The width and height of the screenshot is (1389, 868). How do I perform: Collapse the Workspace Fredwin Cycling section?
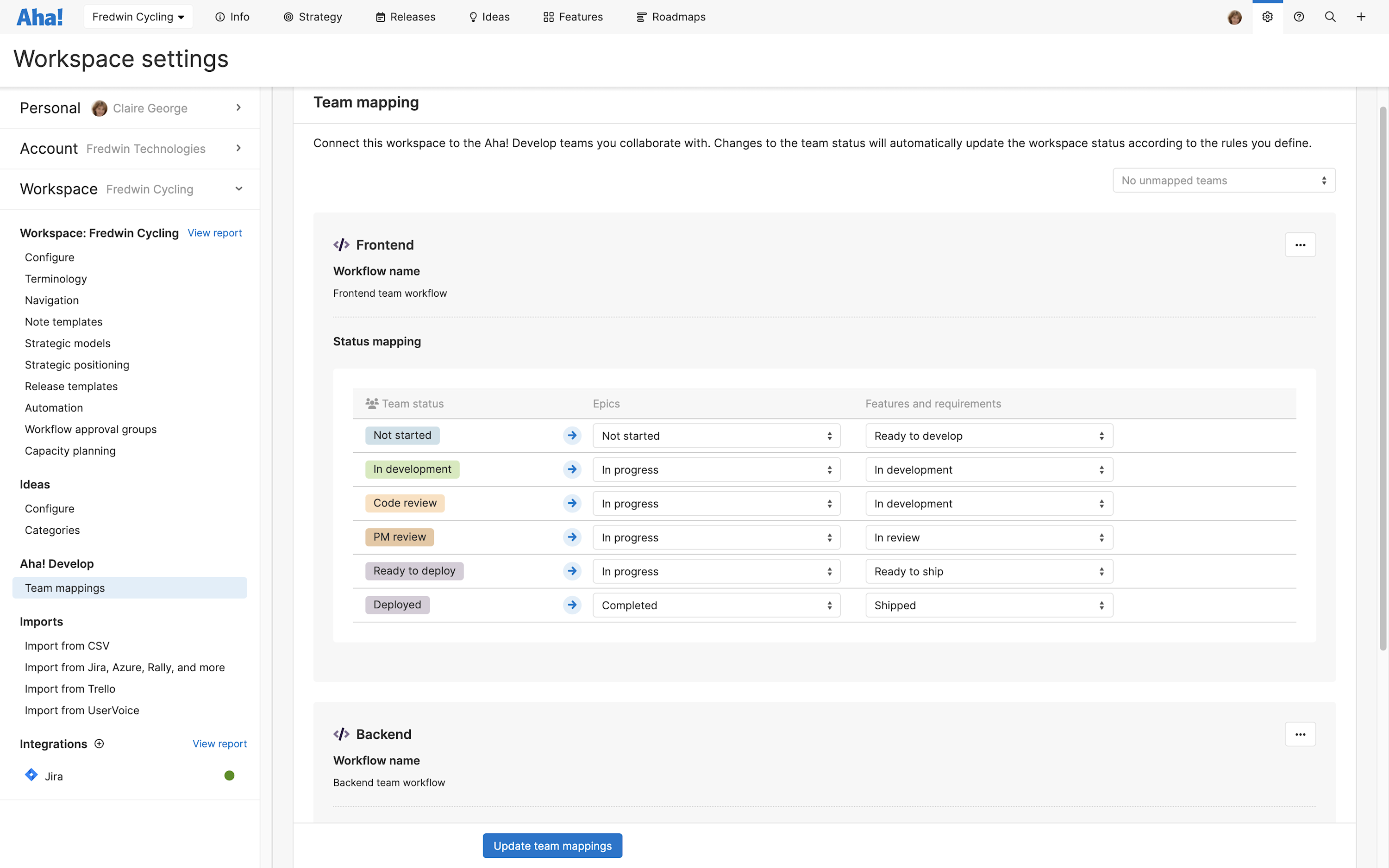point(239,189)
